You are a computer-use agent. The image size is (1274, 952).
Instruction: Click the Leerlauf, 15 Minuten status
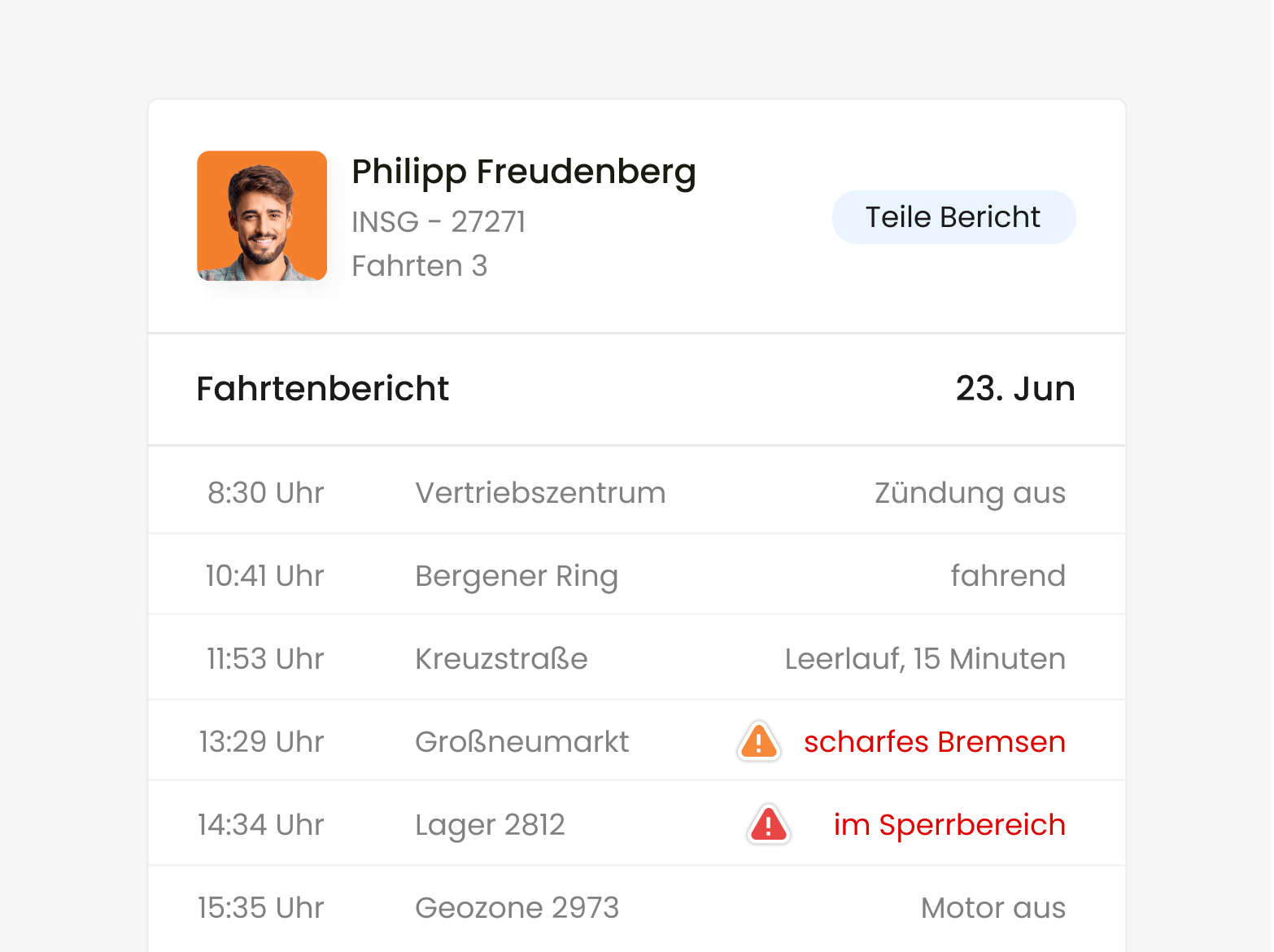pos(925,659)
